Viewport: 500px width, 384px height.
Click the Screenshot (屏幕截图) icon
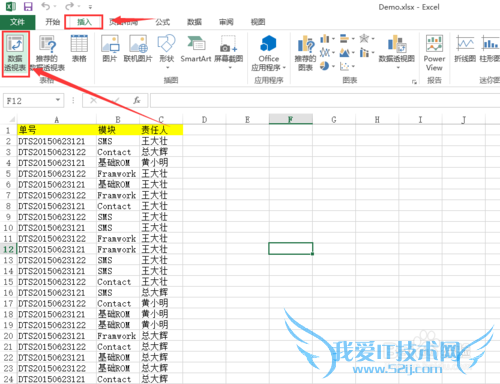(229, 49)
